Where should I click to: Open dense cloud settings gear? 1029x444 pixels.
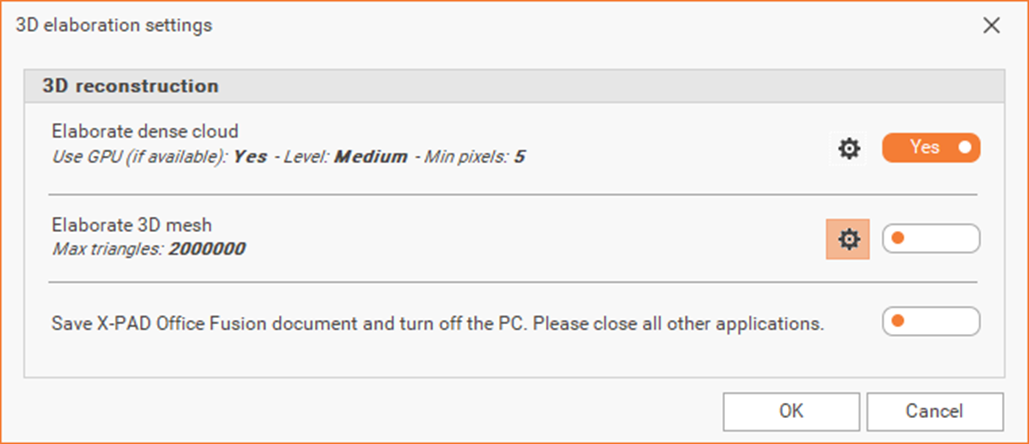coord(849,149)
